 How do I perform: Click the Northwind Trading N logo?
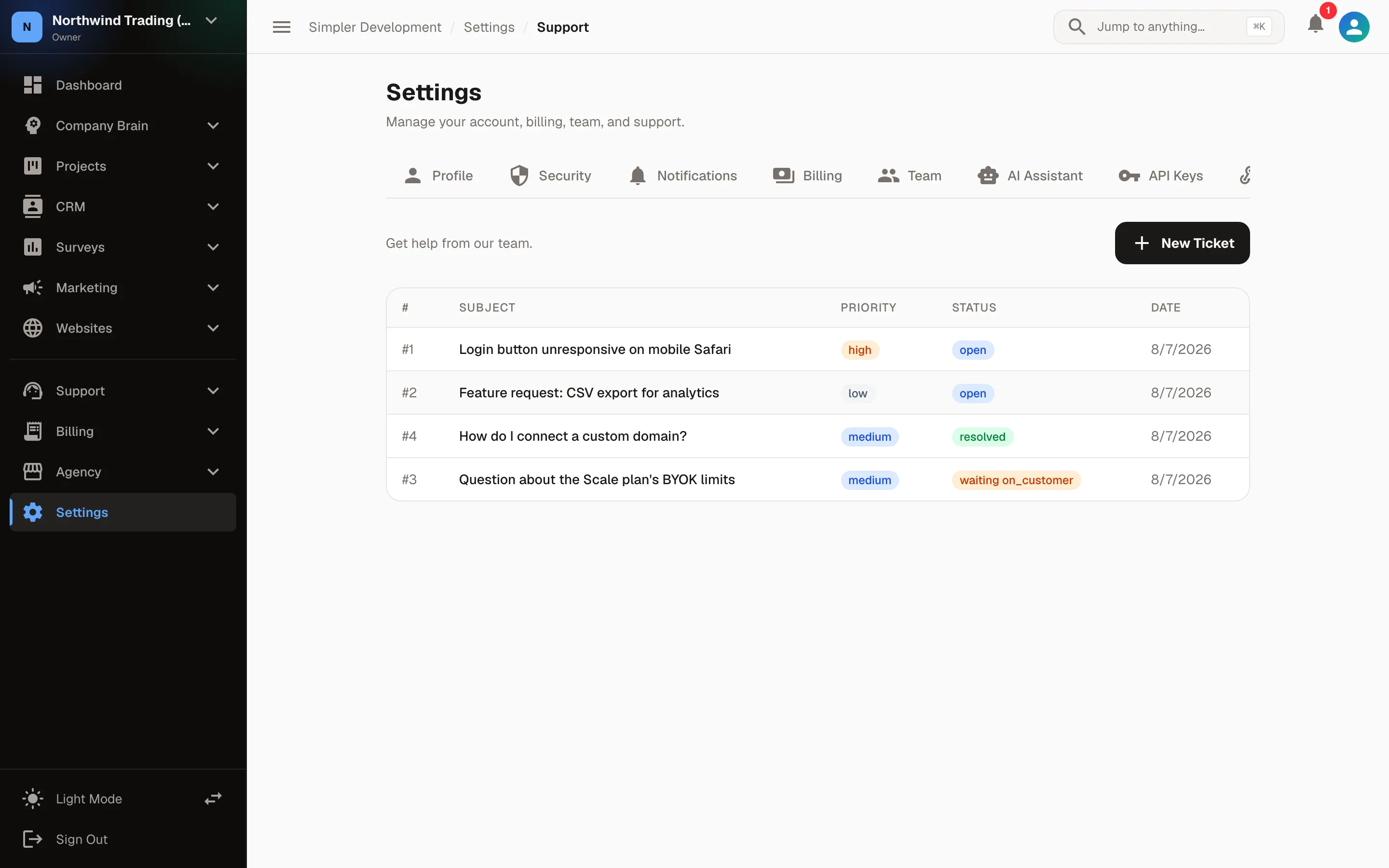click(27, 27)
